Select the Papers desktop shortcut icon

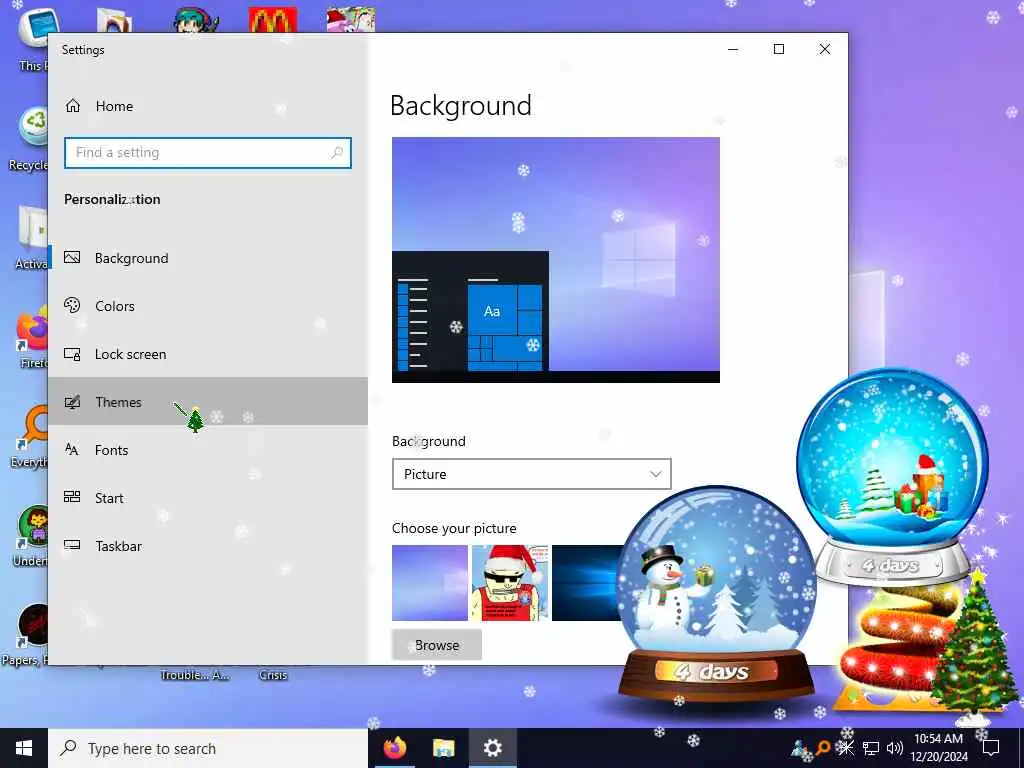26,635
